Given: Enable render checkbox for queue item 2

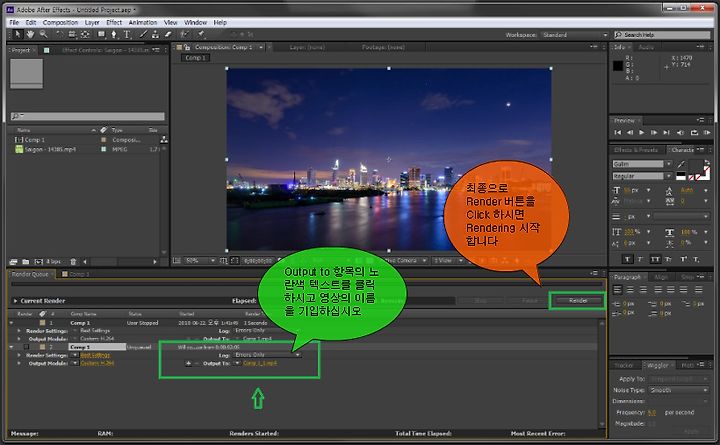Looking at the screenshot, I should click(26, 347).
